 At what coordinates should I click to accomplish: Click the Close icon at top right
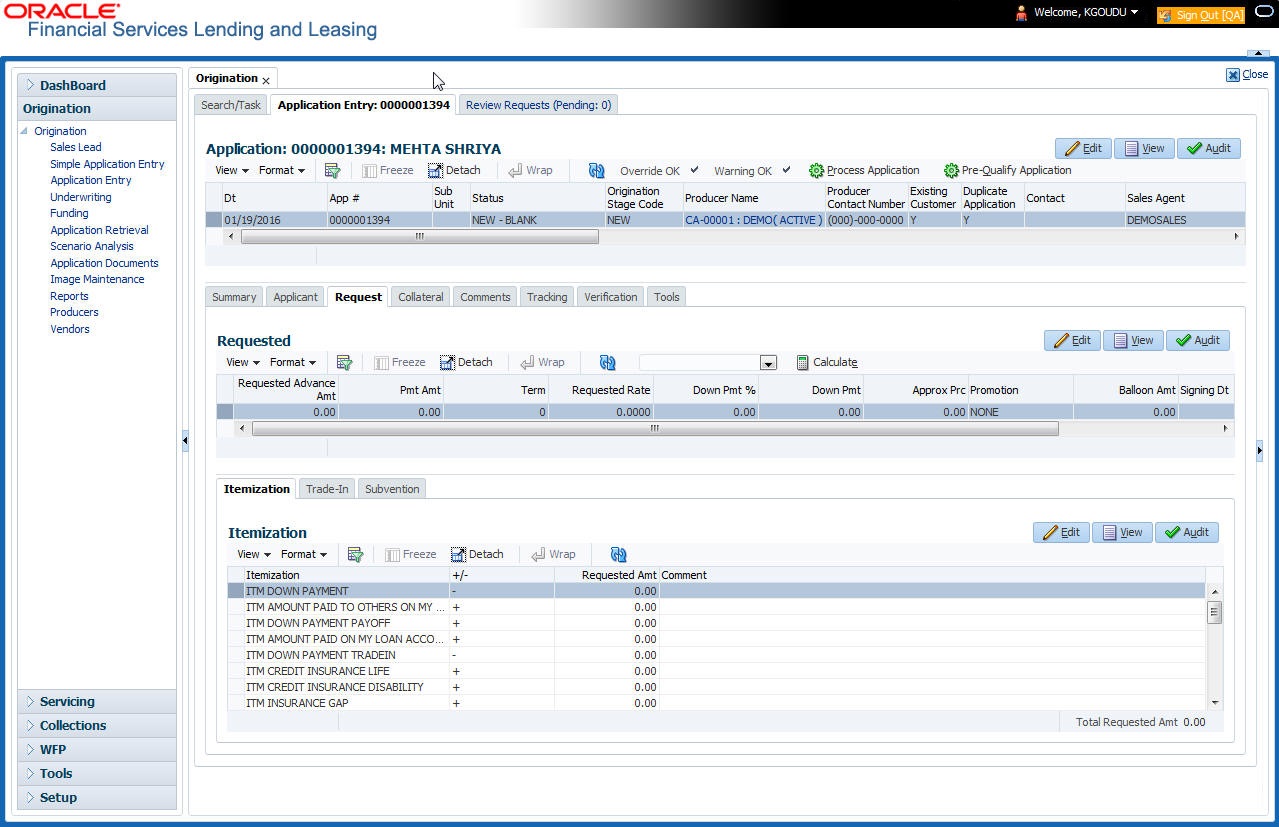point(1233,74)
